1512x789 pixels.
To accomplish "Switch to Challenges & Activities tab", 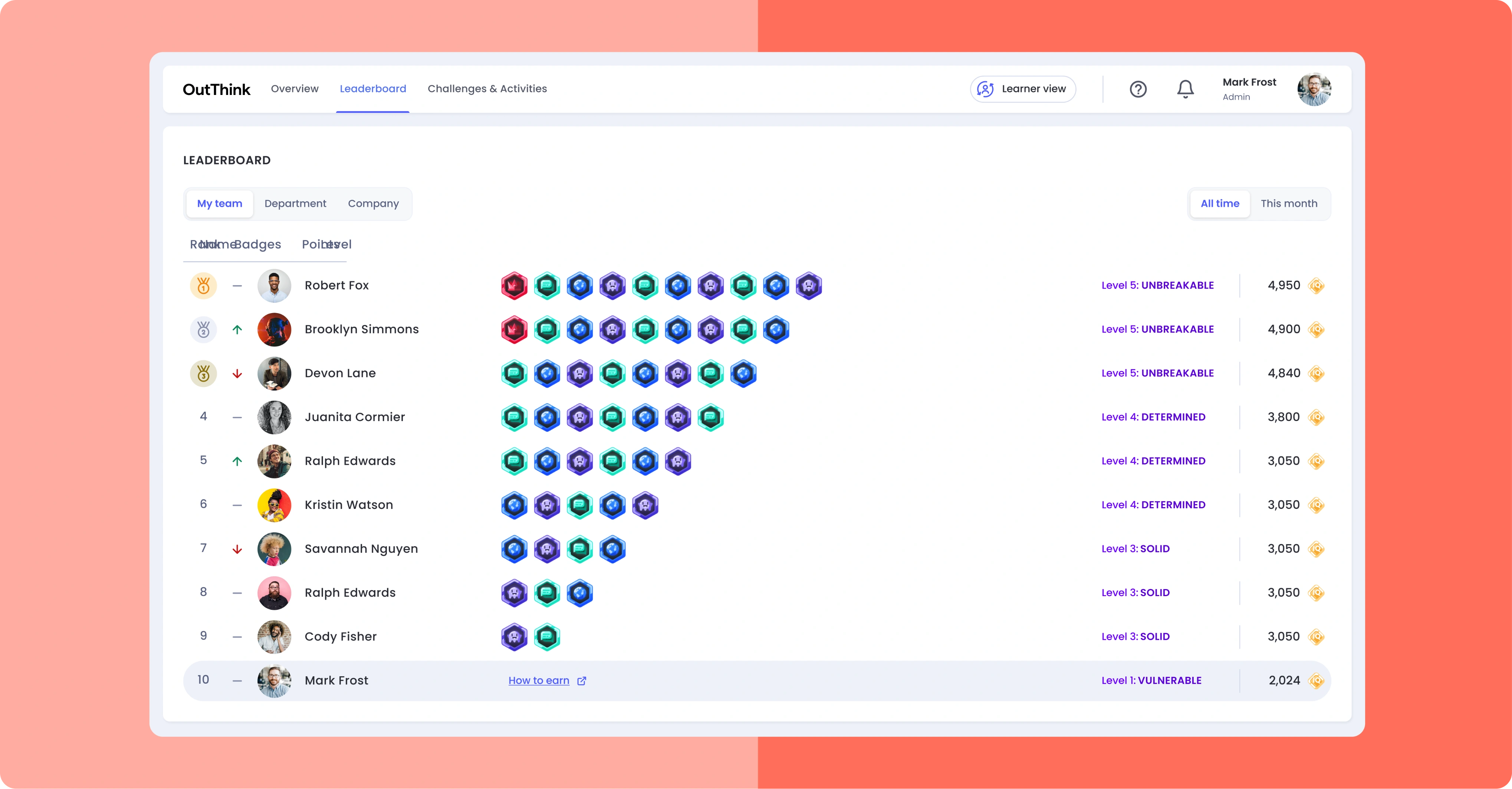I will click(487, 89).
